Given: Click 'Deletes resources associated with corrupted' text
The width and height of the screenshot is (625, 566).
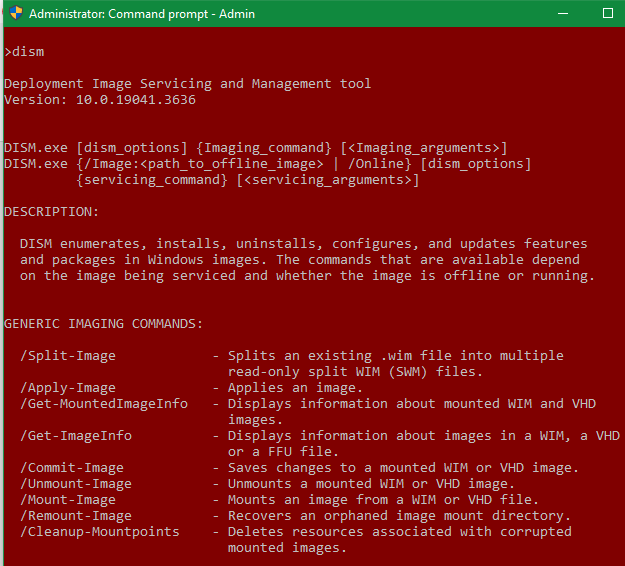Looking at the screenshot, I should click(x=400, y=532).
